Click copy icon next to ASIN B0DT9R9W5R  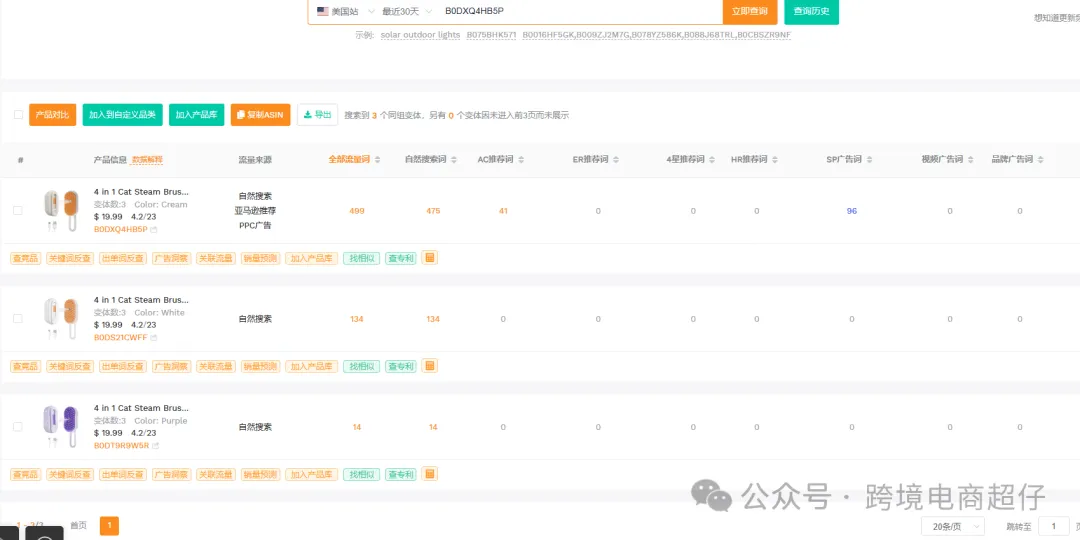pos(155,446)
